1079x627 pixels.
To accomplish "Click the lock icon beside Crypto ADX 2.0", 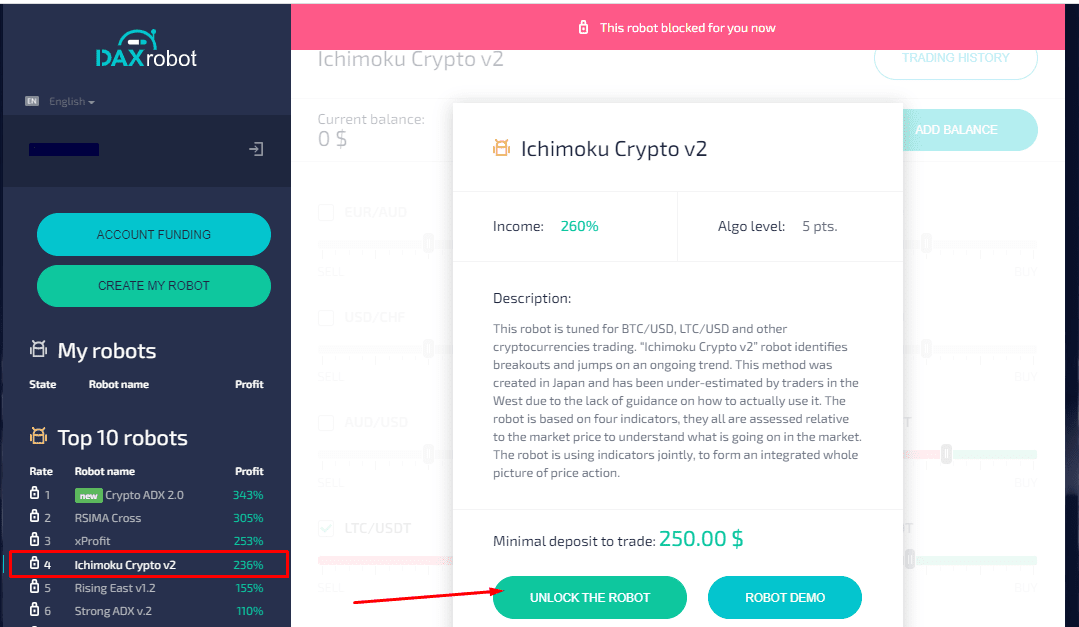I will point(34,493).
